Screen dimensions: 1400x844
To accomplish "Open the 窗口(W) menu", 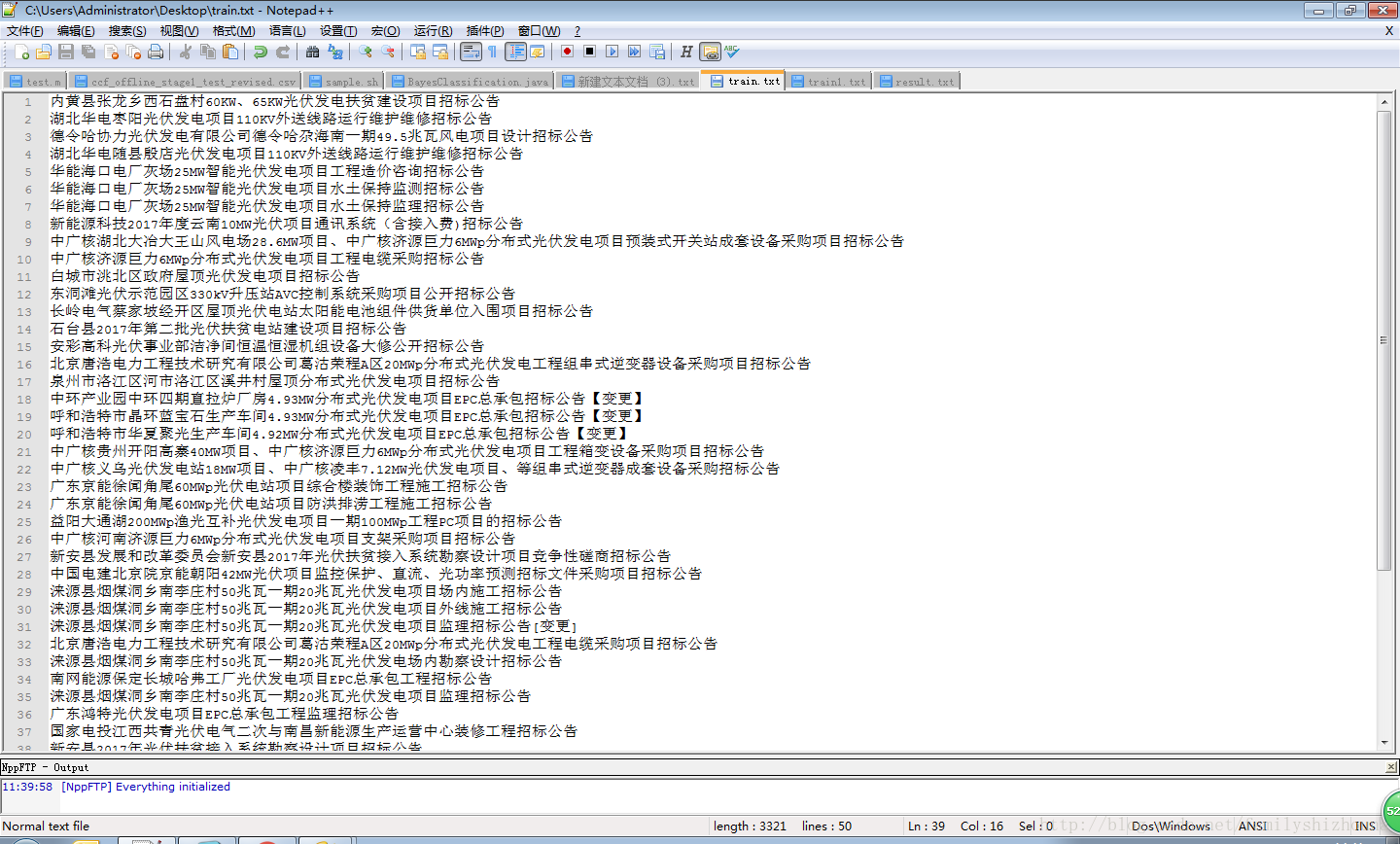I will click(x=539, y=31).
